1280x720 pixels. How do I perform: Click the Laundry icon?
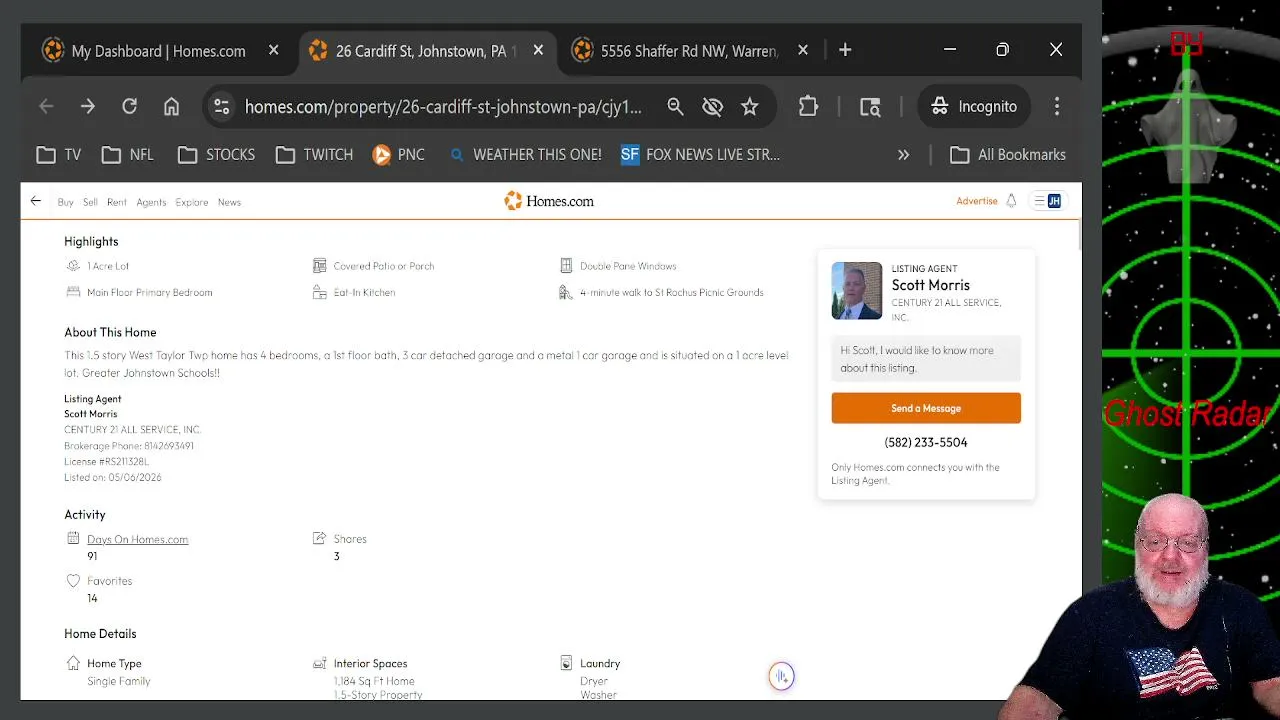[x=566, y=663]
